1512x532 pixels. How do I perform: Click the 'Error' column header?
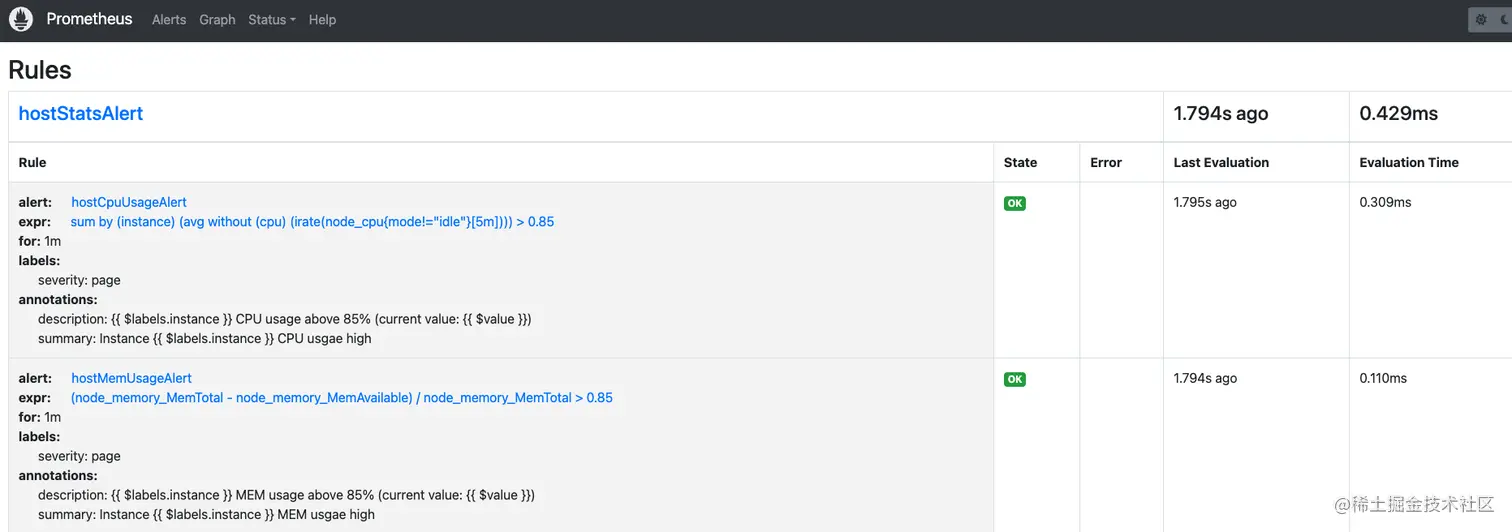click(x=1106, y=162)
